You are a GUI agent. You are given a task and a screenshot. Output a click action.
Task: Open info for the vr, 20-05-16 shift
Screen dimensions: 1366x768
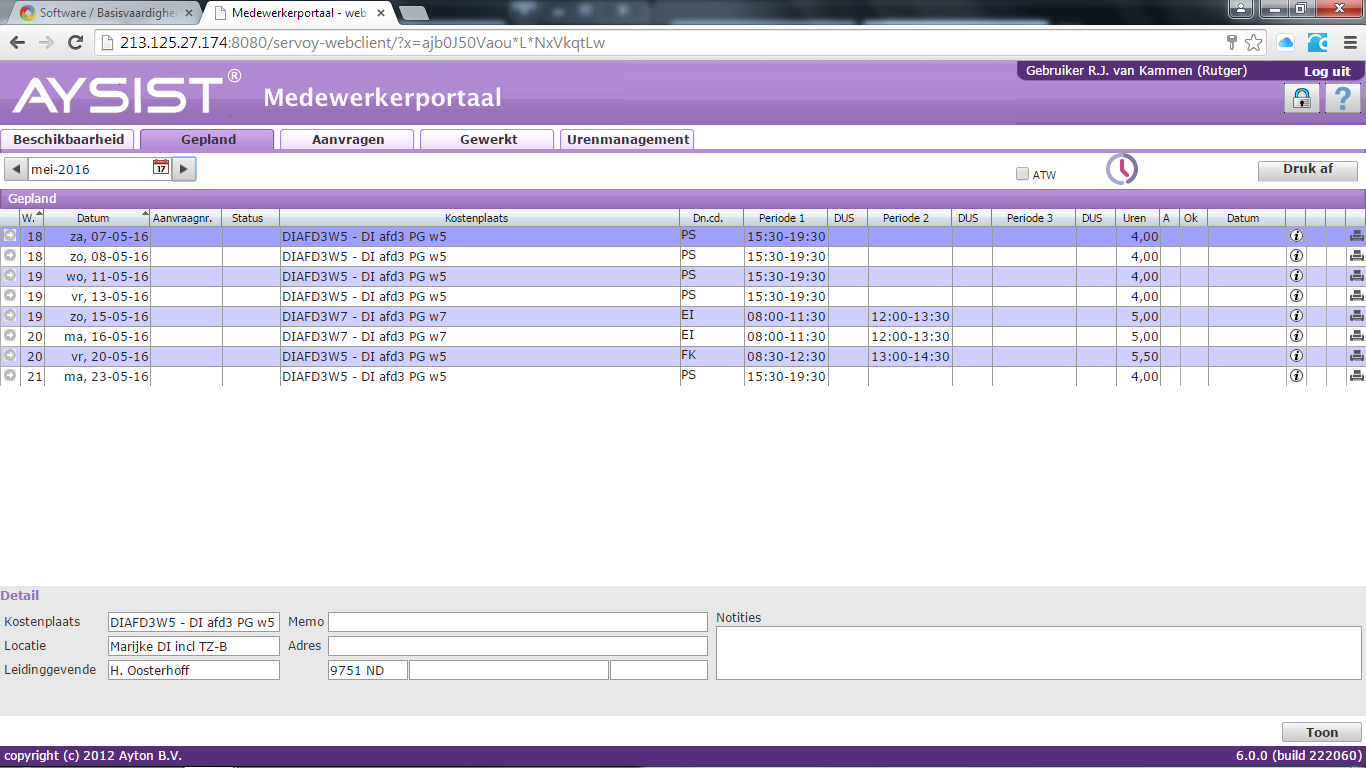tap(1296, 356)
